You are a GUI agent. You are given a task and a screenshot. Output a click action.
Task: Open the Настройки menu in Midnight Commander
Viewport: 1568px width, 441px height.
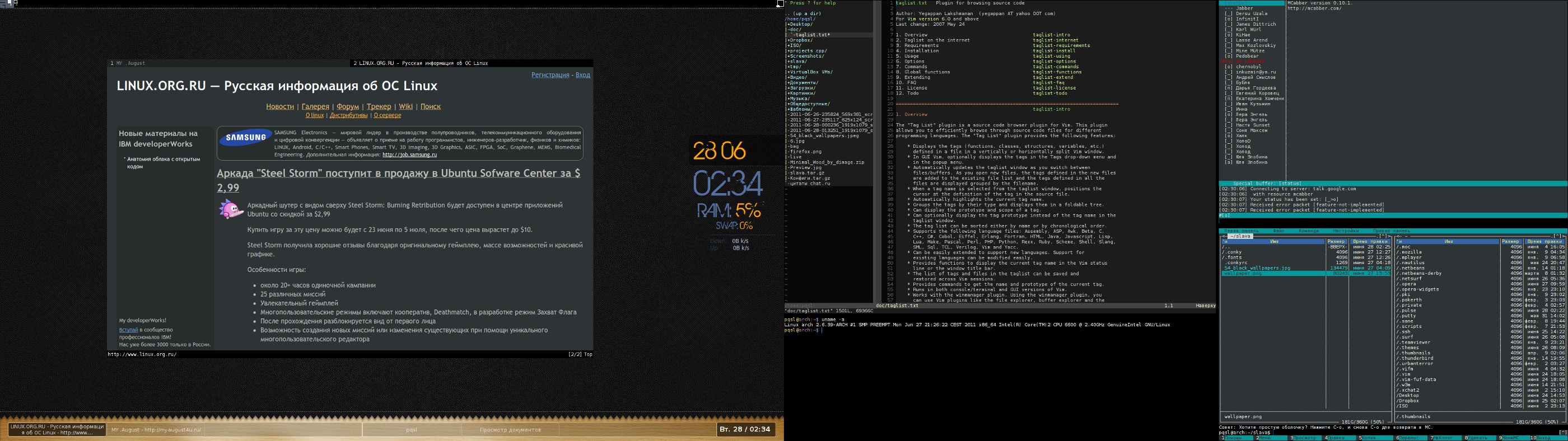[x=1346, y=231]
